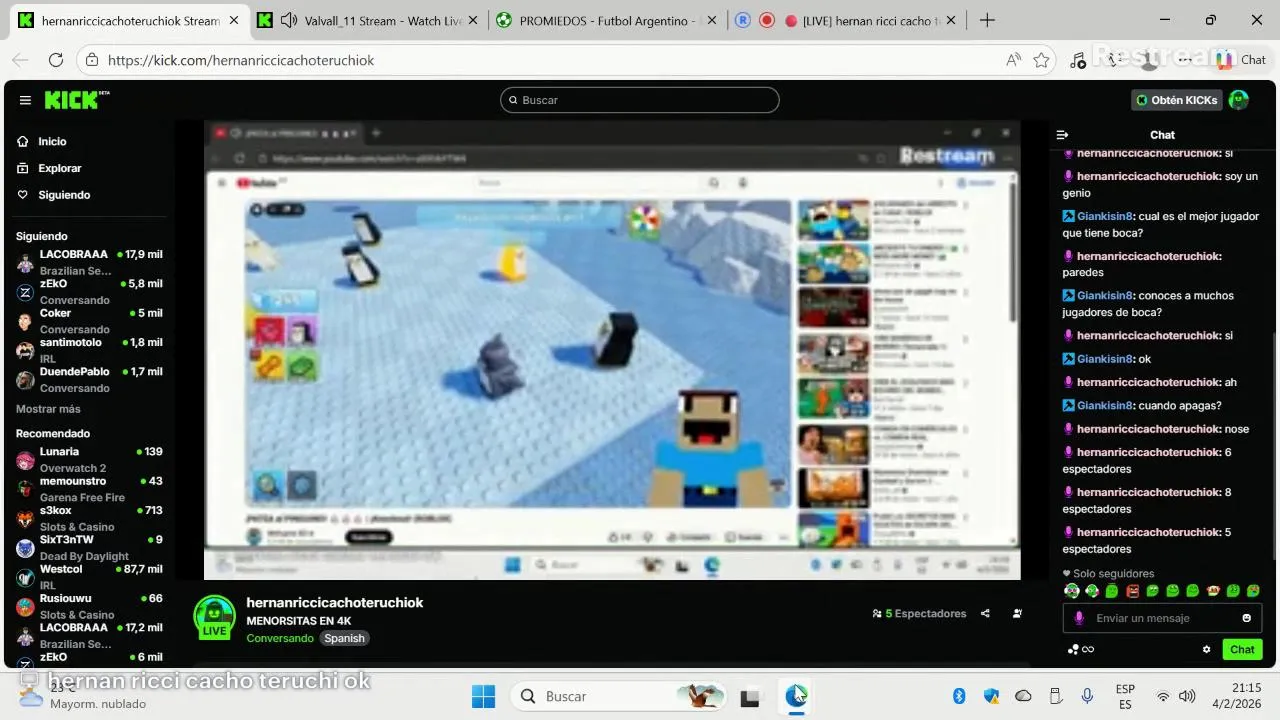The width and height of the screenshot is (1280, 720).
Task: Open LACOBRAAA channel with 17,9 mil viewers
Action: click(89, 262)
